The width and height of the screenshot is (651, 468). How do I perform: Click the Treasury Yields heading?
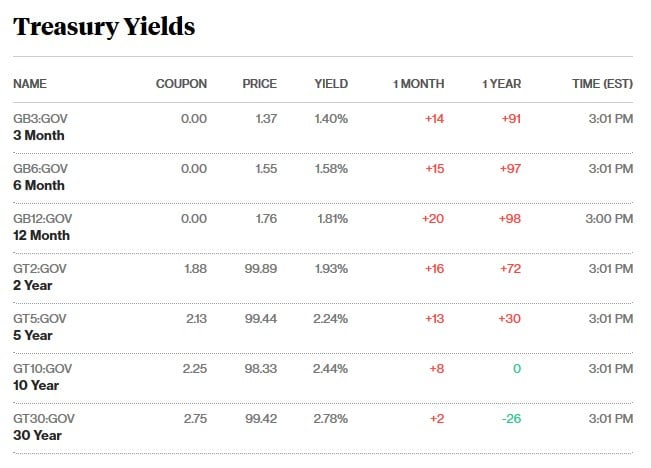pos(104,27)
